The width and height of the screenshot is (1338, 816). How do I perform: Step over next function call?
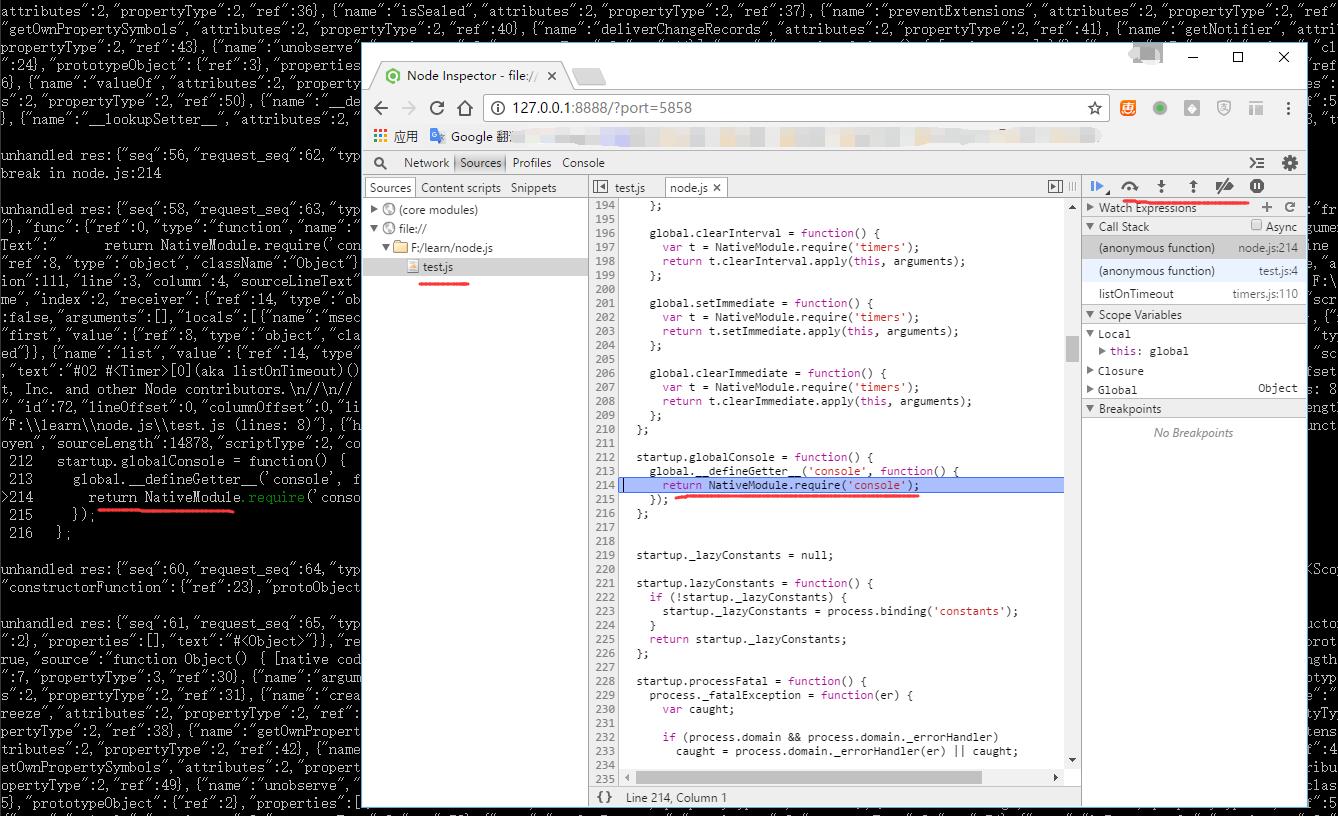[x=1129, y=186]
